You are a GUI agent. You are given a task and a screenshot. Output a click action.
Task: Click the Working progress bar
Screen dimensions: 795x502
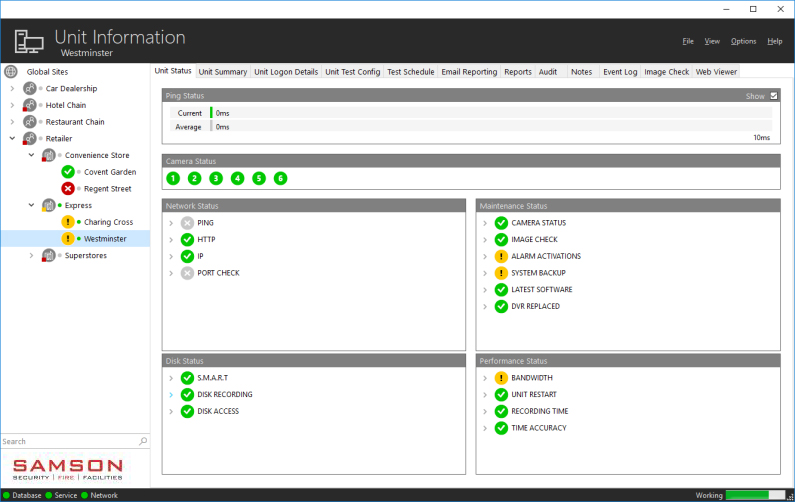pos(755,494)
